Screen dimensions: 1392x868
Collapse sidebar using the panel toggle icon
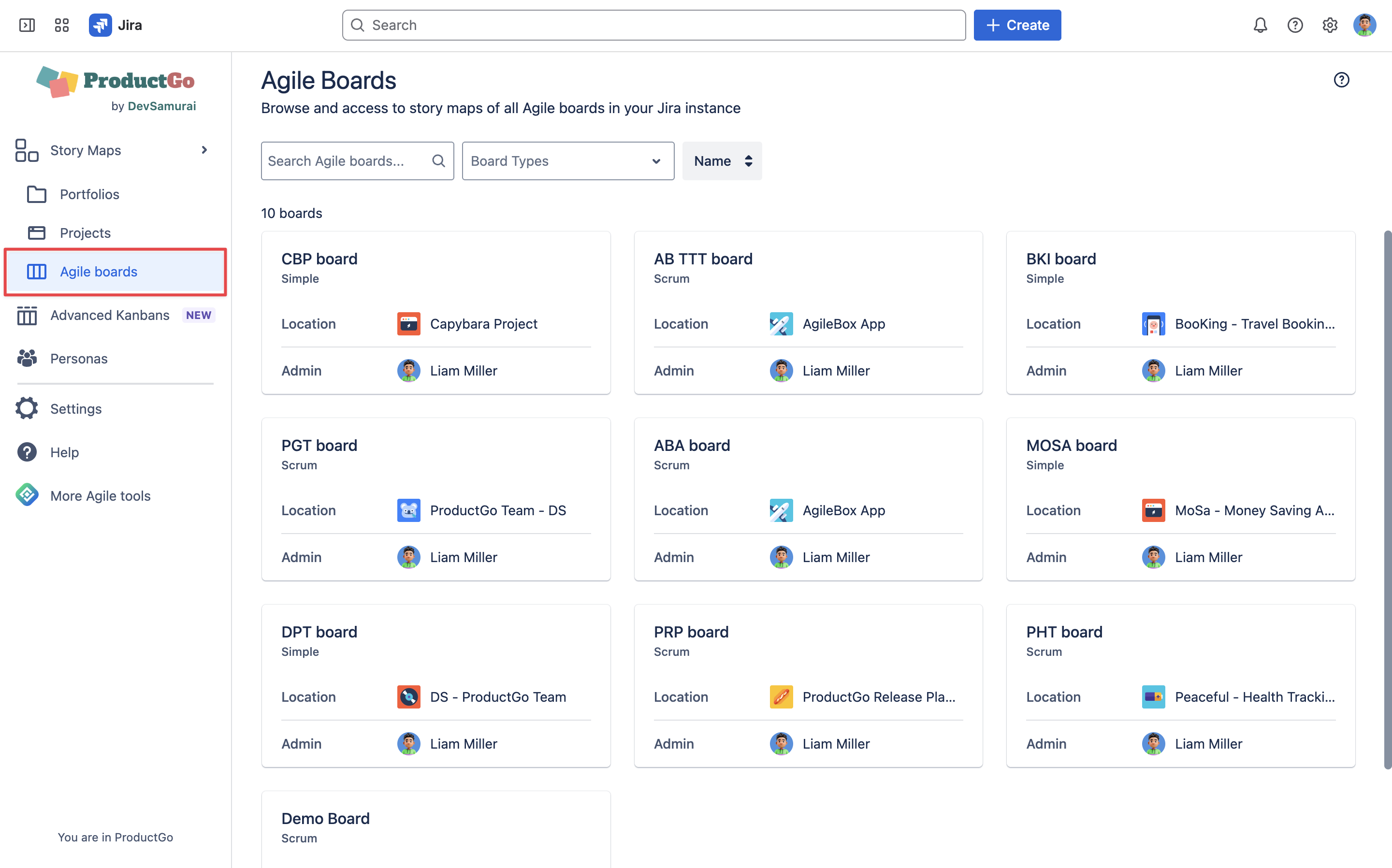(27, 25)
